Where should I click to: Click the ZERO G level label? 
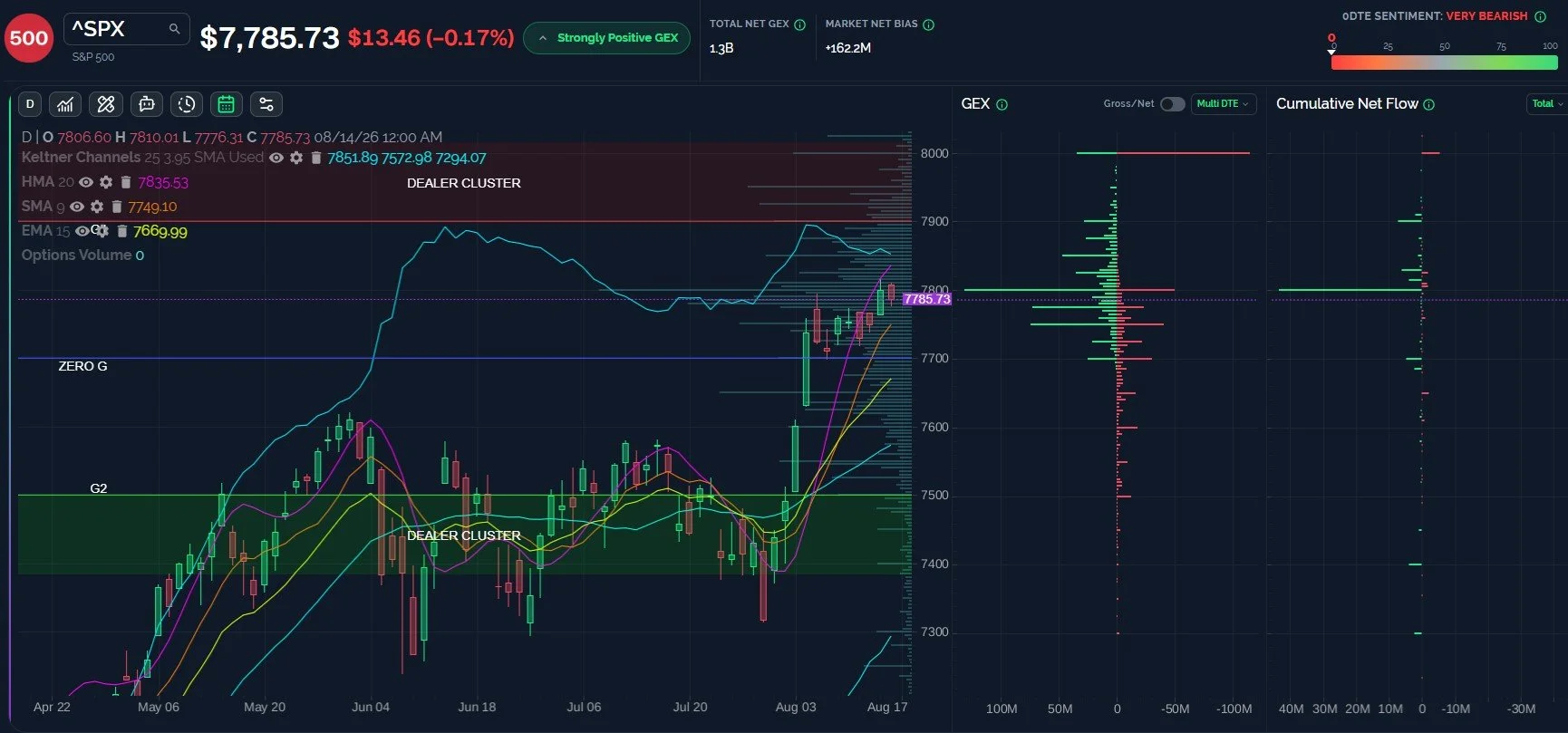[x=82, y=366]
